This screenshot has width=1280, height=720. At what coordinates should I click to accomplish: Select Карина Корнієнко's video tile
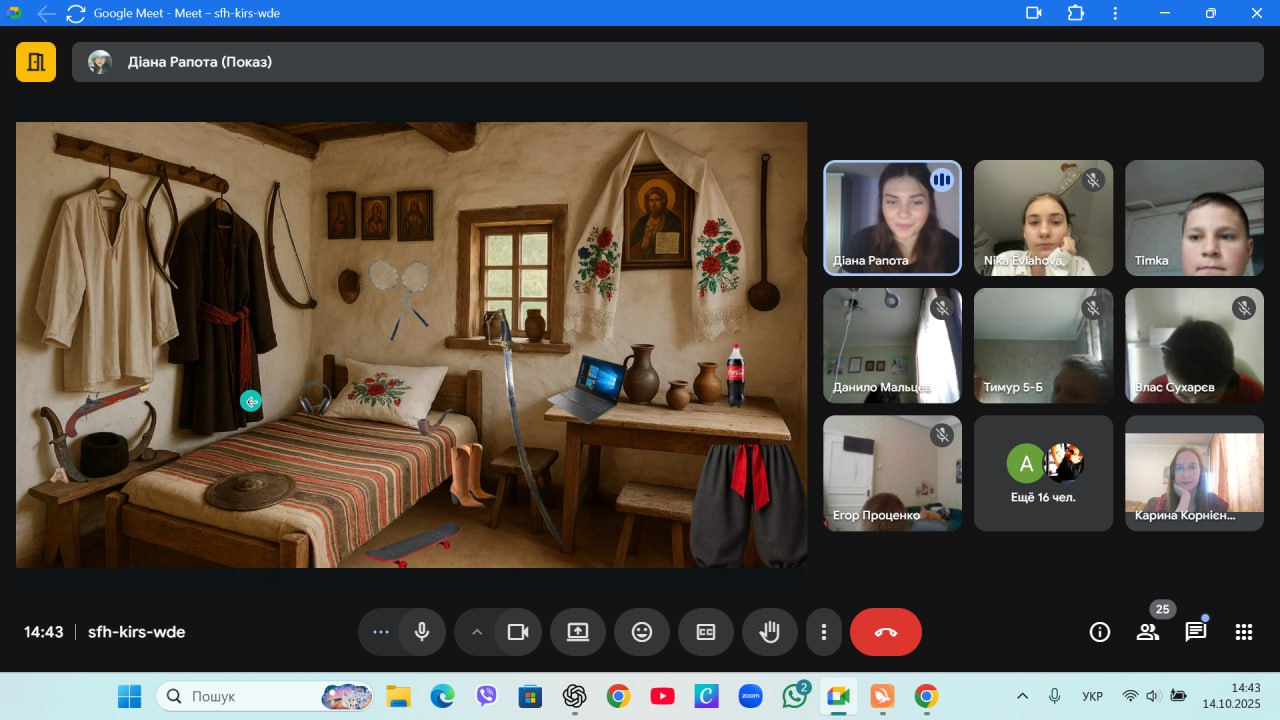pos(1194,473)
